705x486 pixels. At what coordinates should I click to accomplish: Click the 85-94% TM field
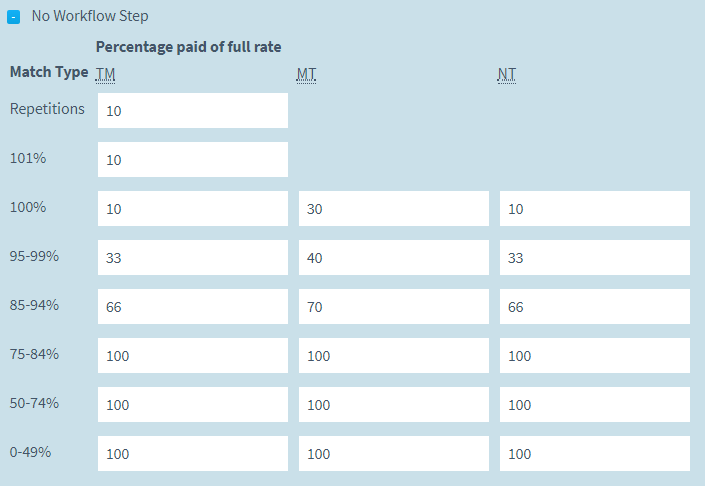192,307
